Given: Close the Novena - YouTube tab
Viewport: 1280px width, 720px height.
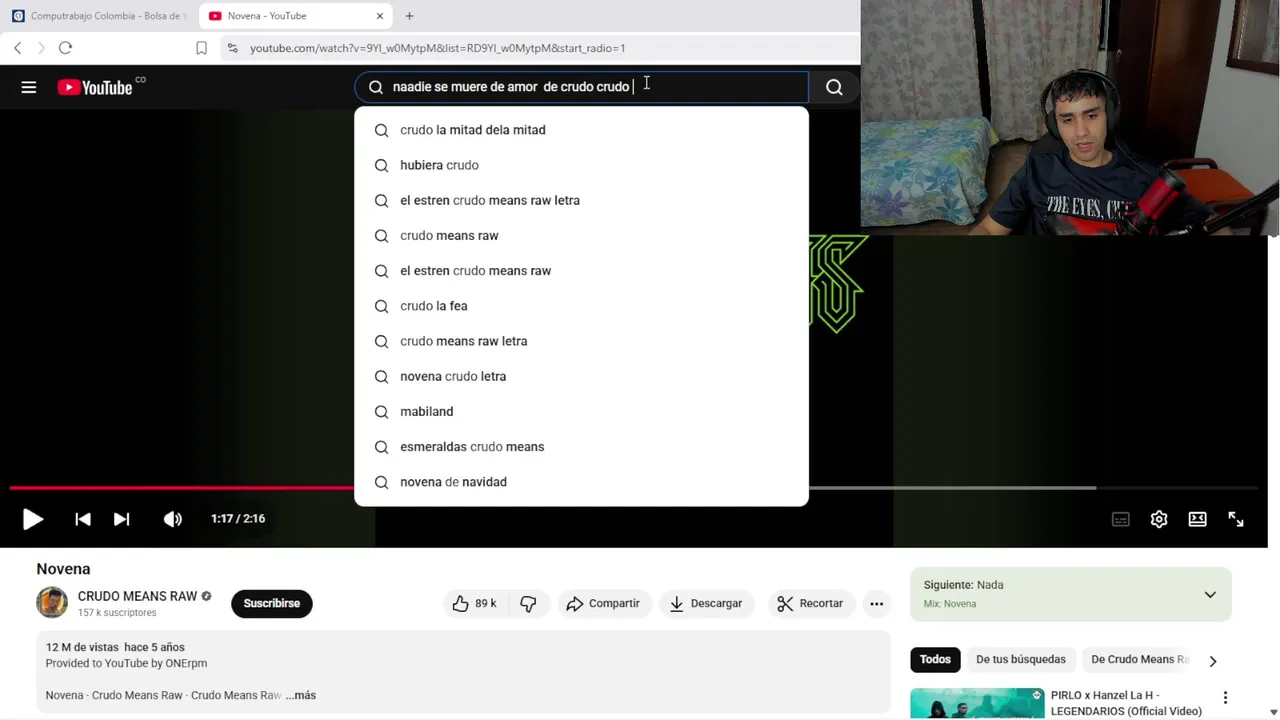Looking at the screenshot, I should (380, 16).
